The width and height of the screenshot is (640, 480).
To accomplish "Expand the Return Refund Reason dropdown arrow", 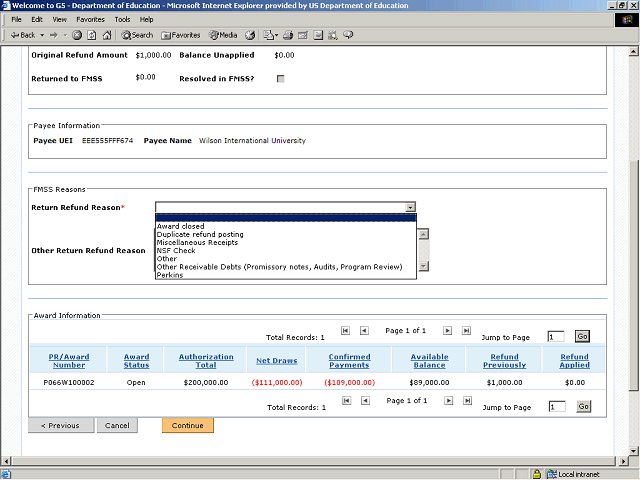I will [410, 207].
